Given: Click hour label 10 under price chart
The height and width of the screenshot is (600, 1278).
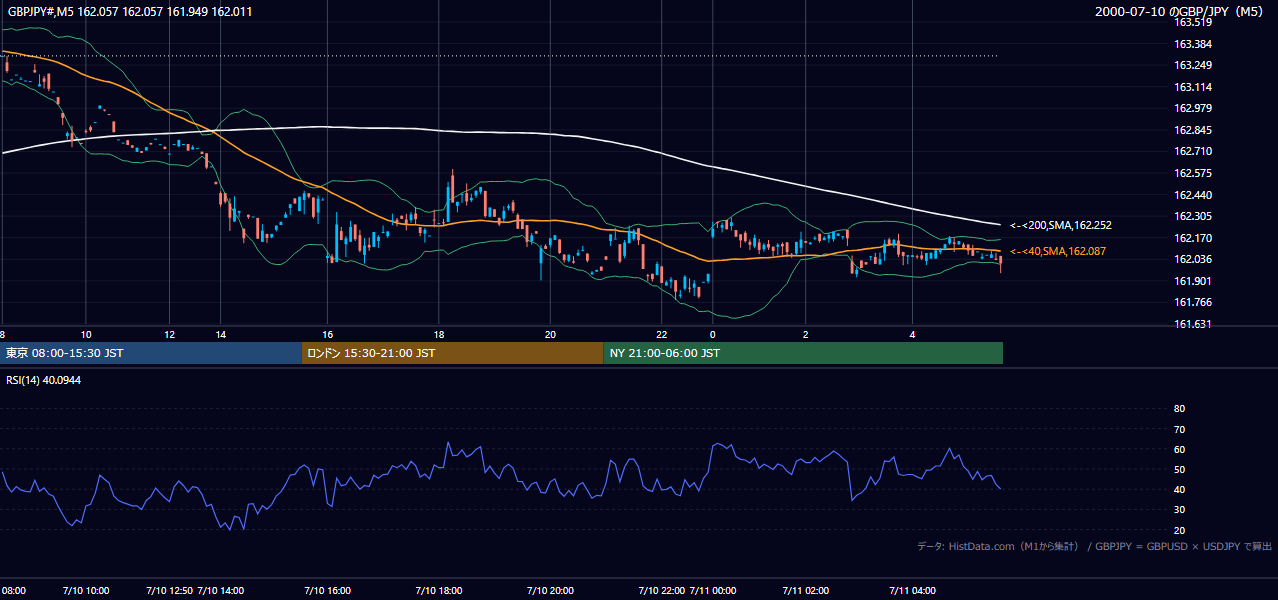Looking at the screenshot, I should [86, 334].
